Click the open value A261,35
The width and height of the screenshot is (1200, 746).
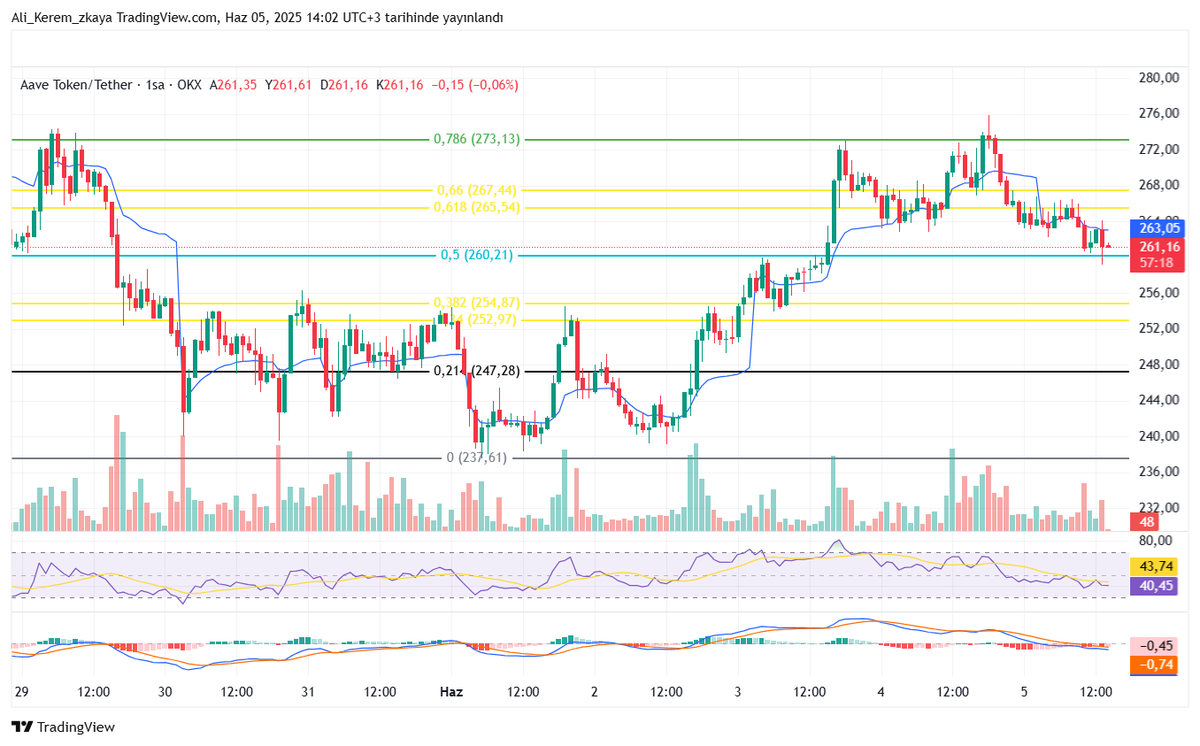tap(233, 85)
